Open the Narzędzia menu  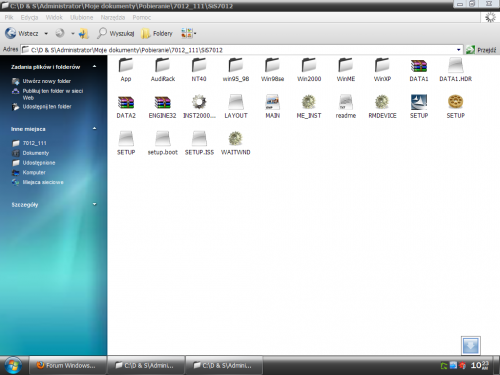pos(113,17)
